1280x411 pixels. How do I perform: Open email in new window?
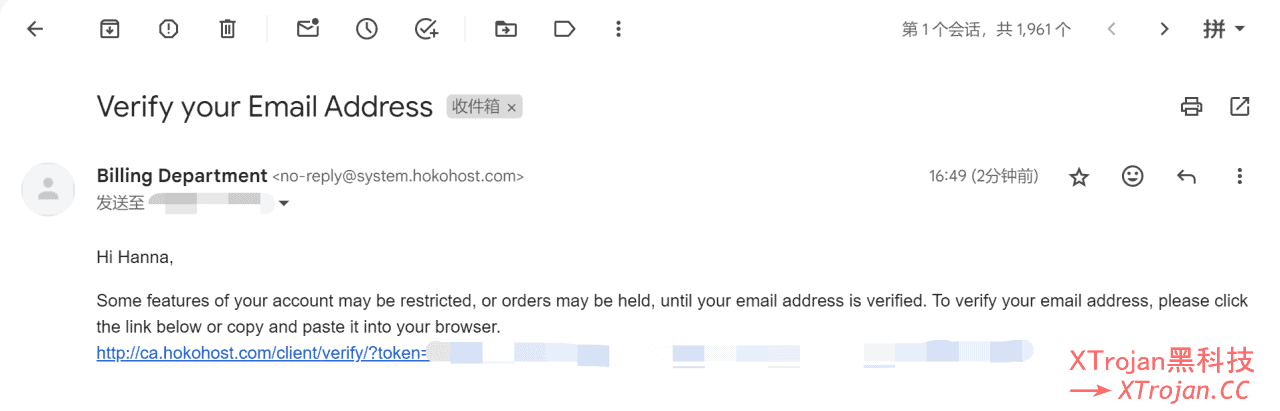coord(1240,106)
